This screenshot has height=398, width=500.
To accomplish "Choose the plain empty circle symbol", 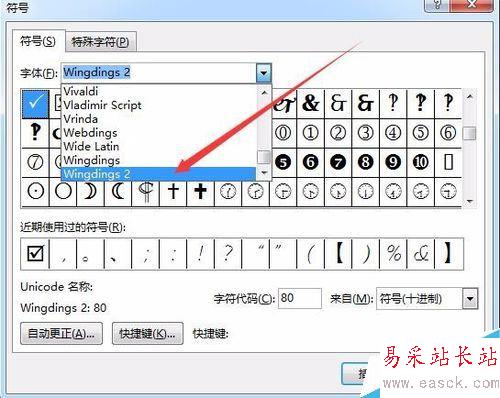I will tap(63, 192).
